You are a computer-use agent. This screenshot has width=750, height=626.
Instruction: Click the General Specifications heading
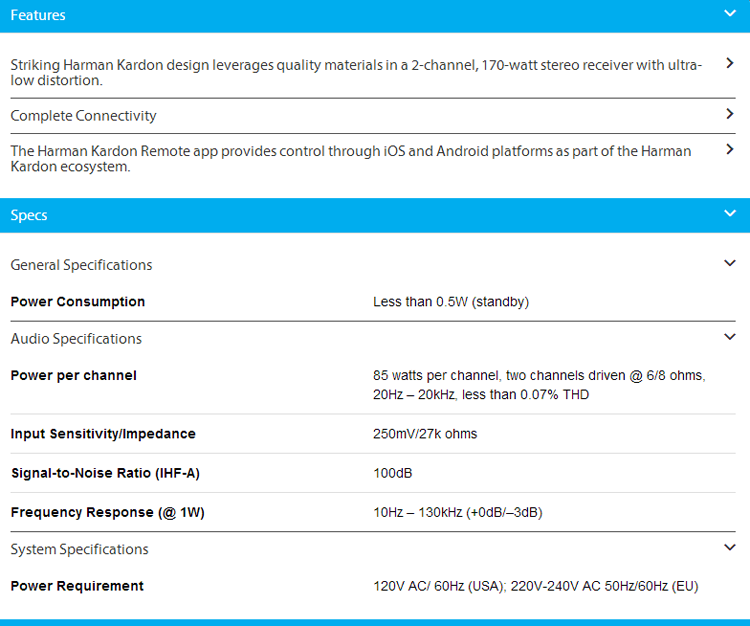[x=81, y=265]
